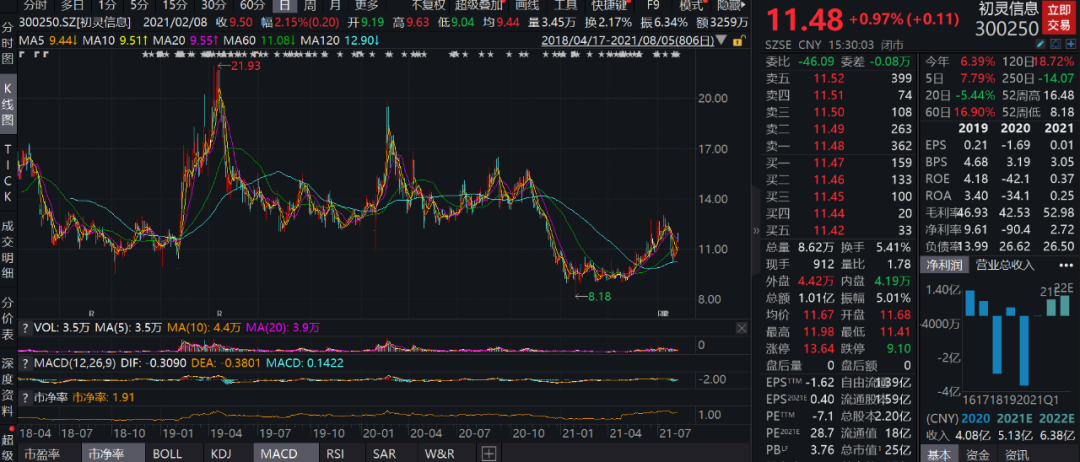Click the 卖一 price 11.48 row
This screenshot has height=462, width=1080.
840,145
